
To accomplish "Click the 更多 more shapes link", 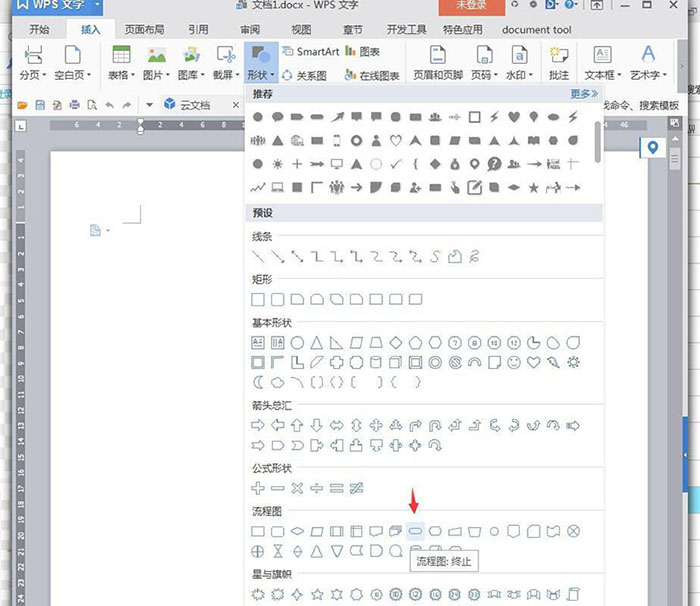I will click(584, 94).
